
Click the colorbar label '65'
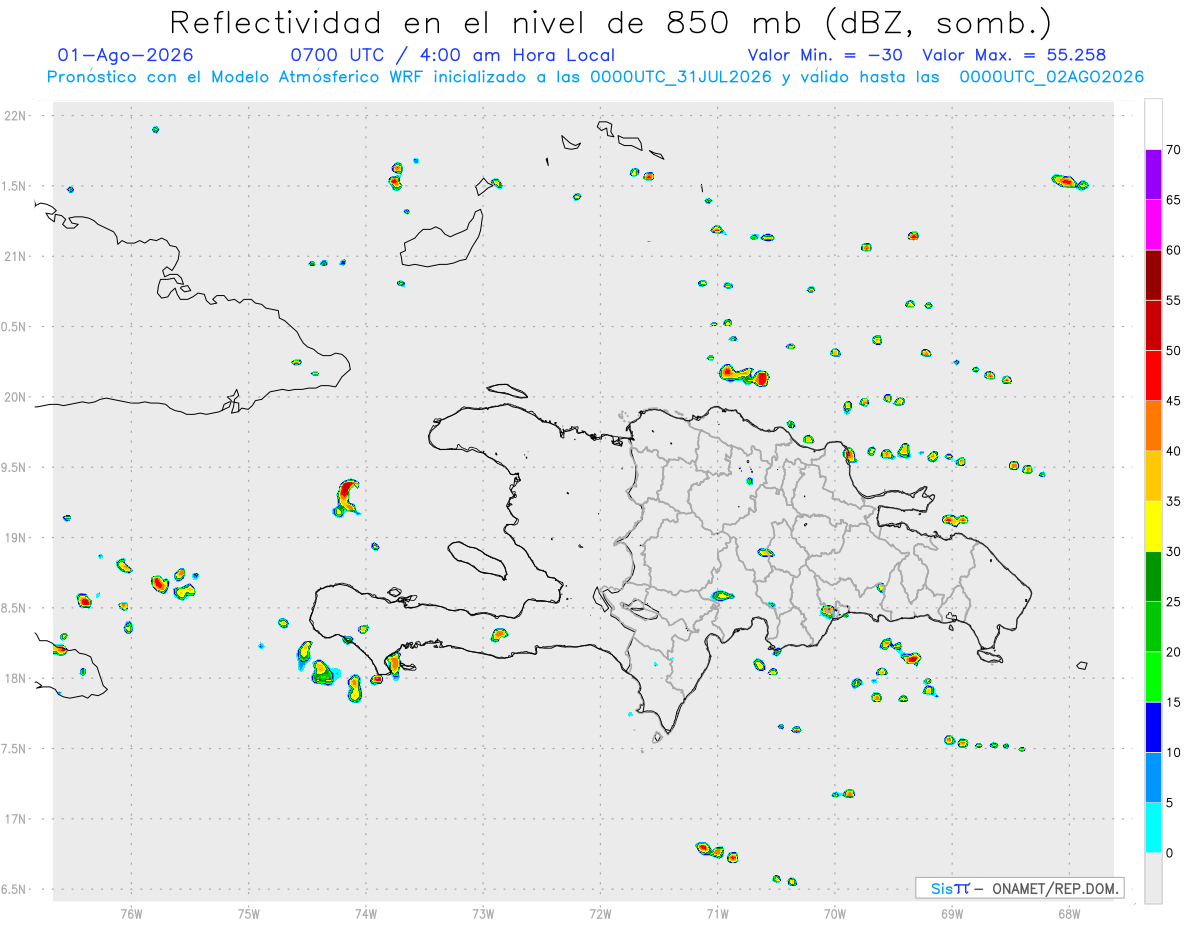1174,200
